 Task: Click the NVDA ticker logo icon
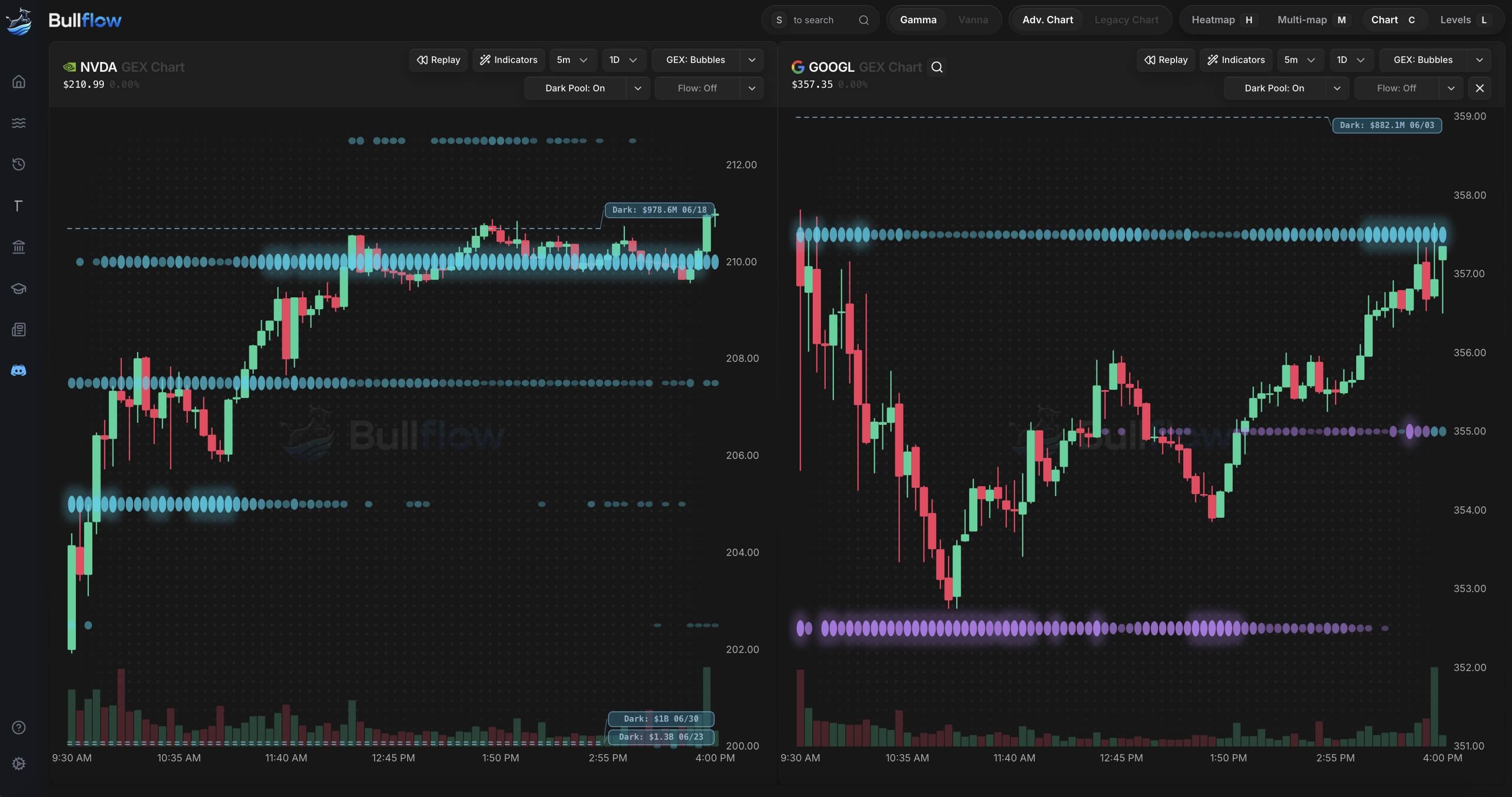pyautogui.click(x=69, y=67)
